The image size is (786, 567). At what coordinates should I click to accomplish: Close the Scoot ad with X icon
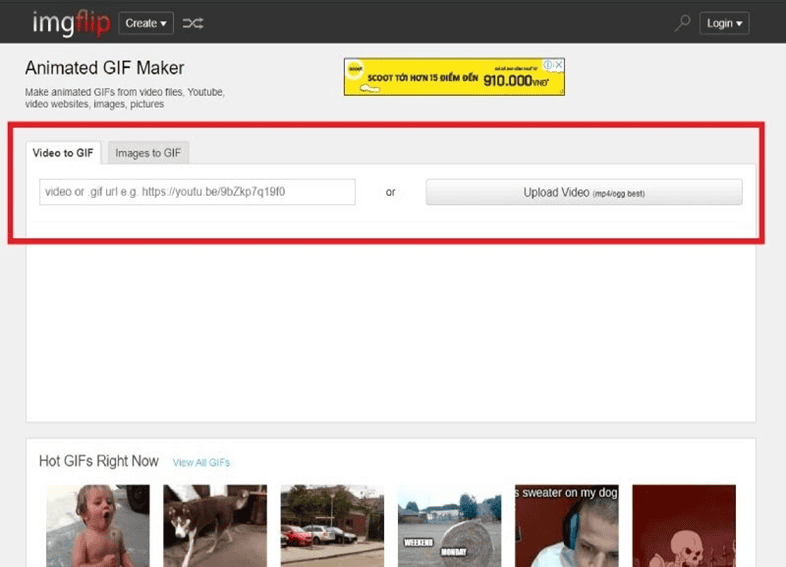coord(559,65)
